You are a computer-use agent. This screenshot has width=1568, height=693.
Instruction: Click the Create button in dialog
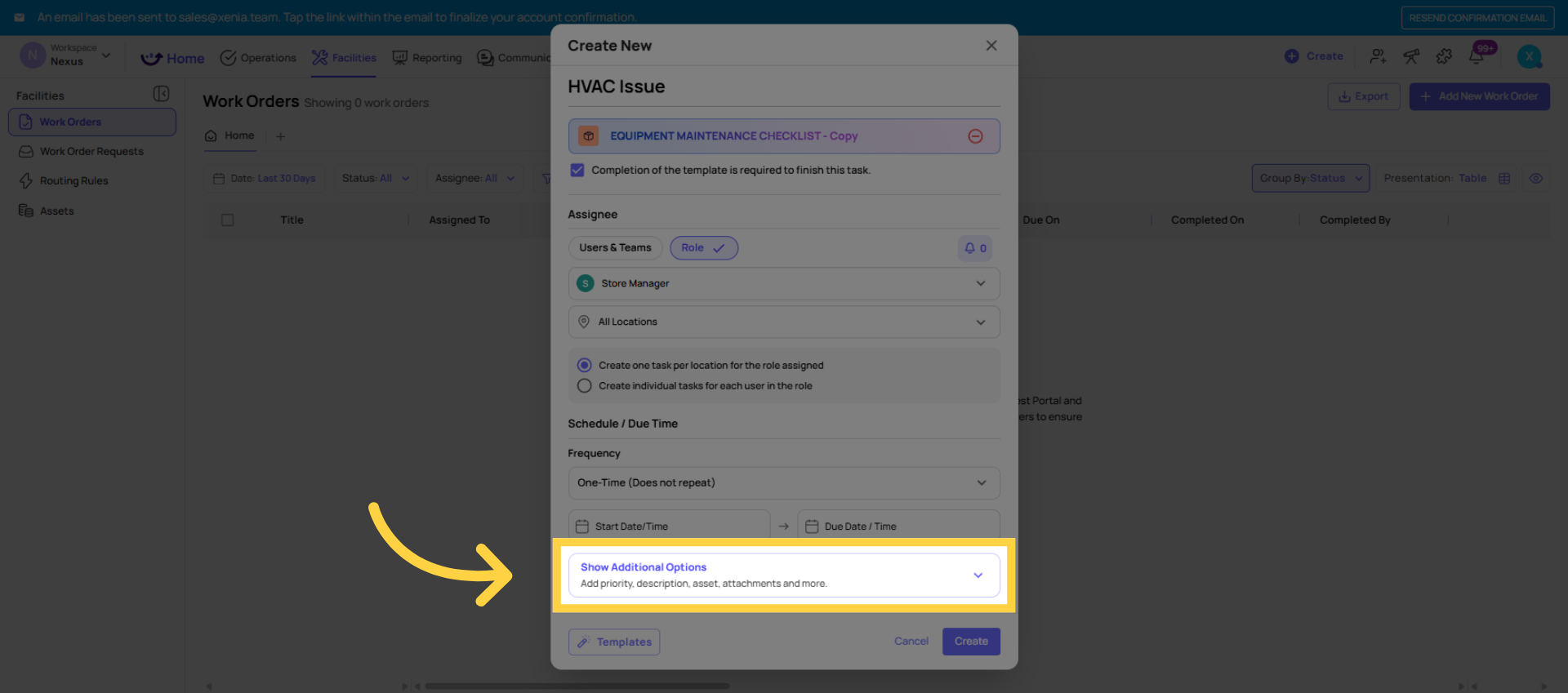[971, 642]
